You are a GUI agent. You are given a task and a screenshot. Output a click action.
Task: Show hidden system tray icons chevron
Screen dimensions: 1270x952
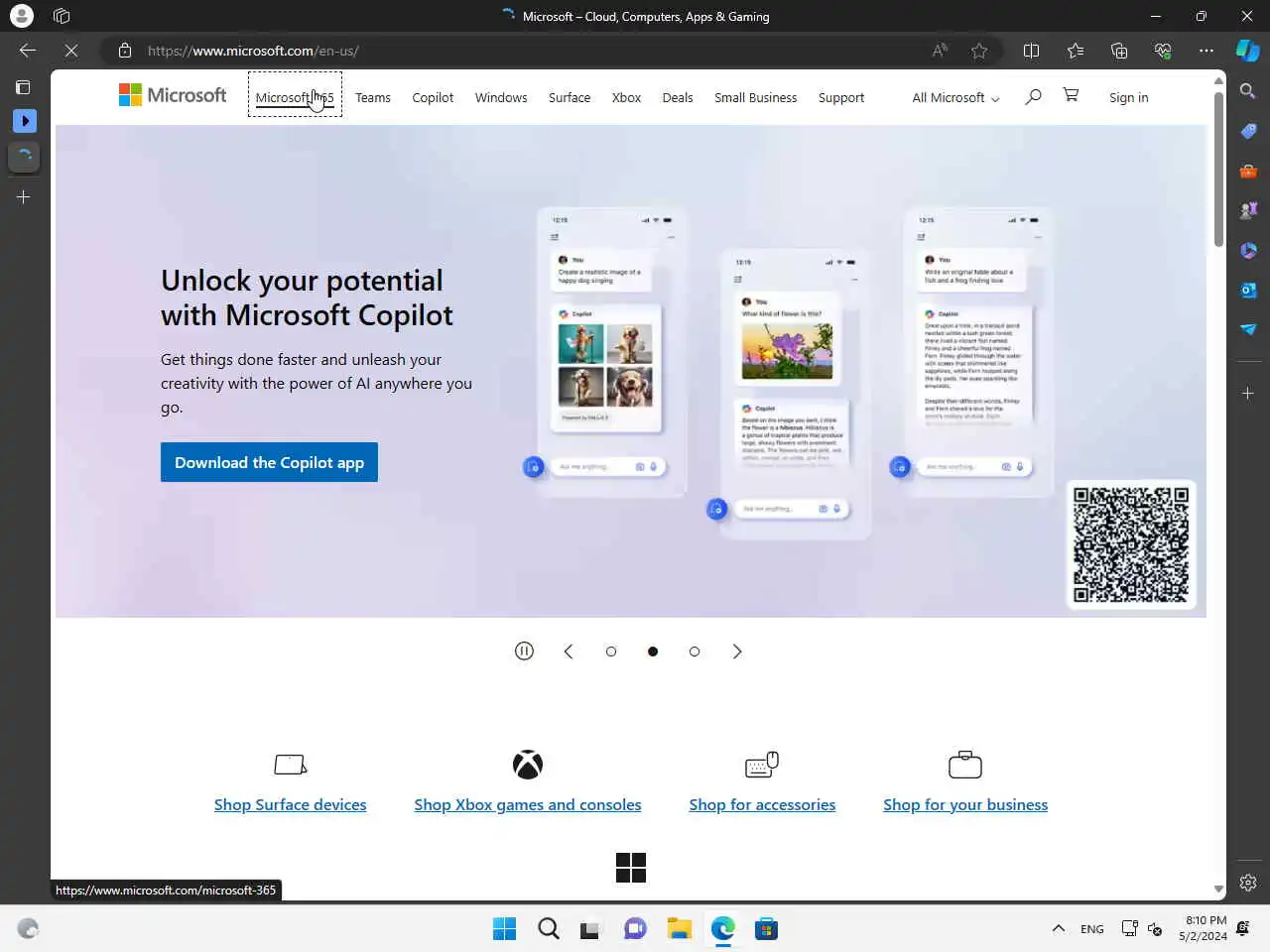point(1058,928)
